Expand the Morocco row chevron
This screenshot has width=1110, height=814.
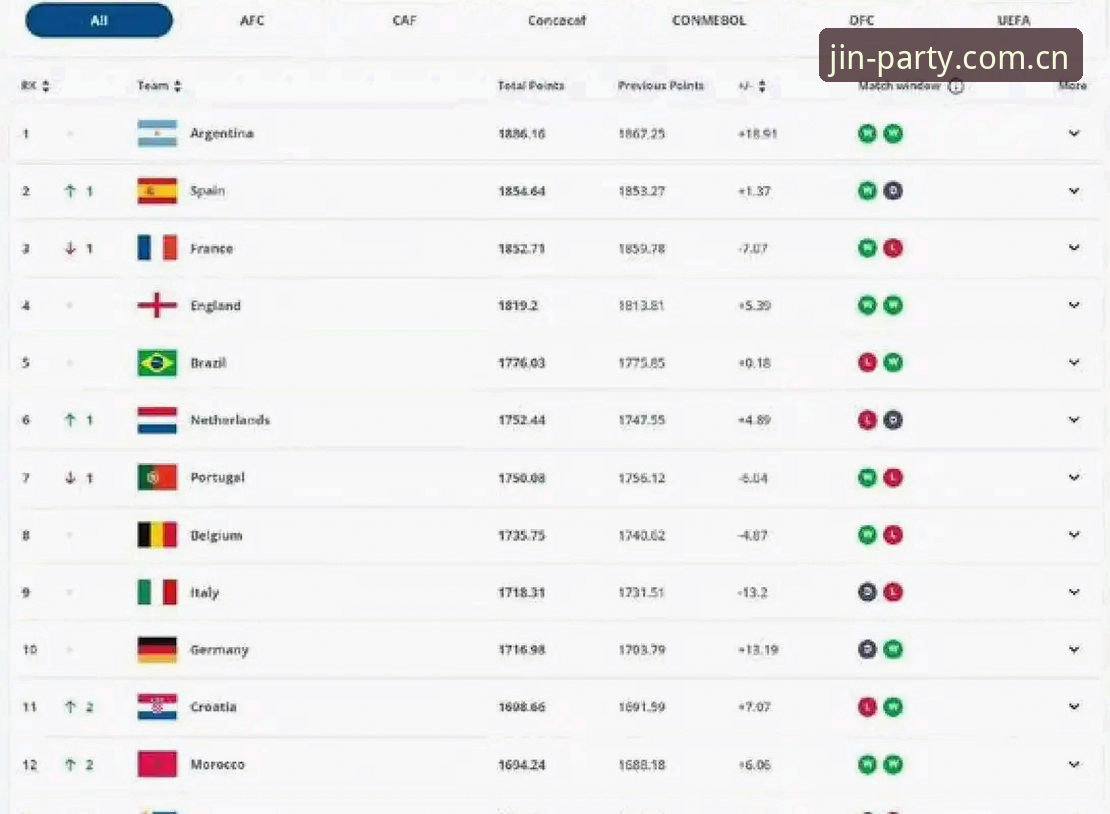1074,764
